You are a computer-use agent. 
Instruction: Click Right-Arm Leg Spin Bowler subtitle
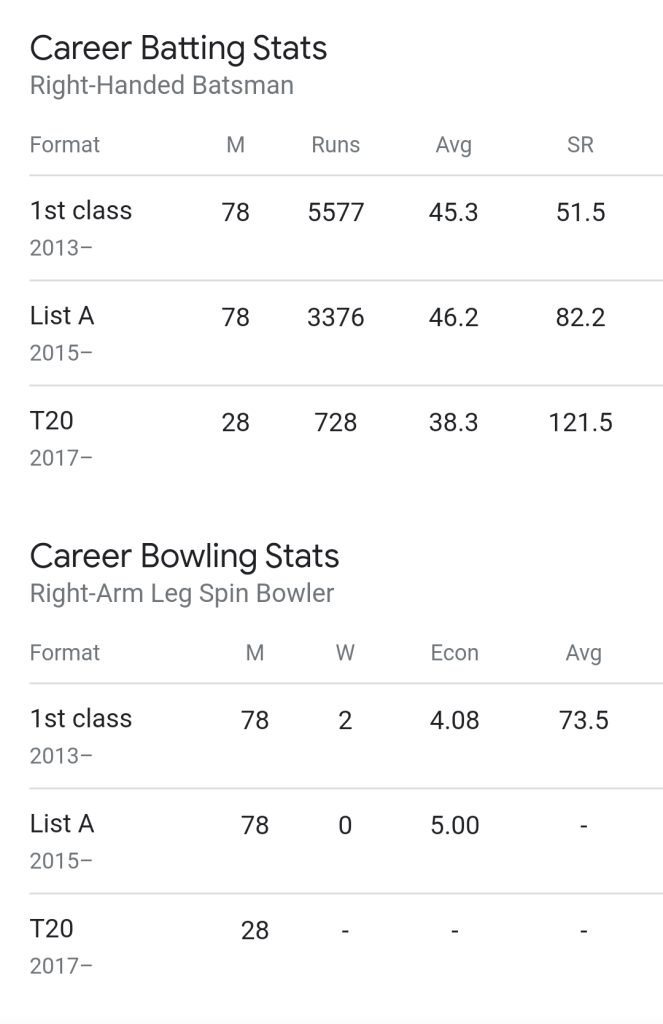(x=182, y=594)
